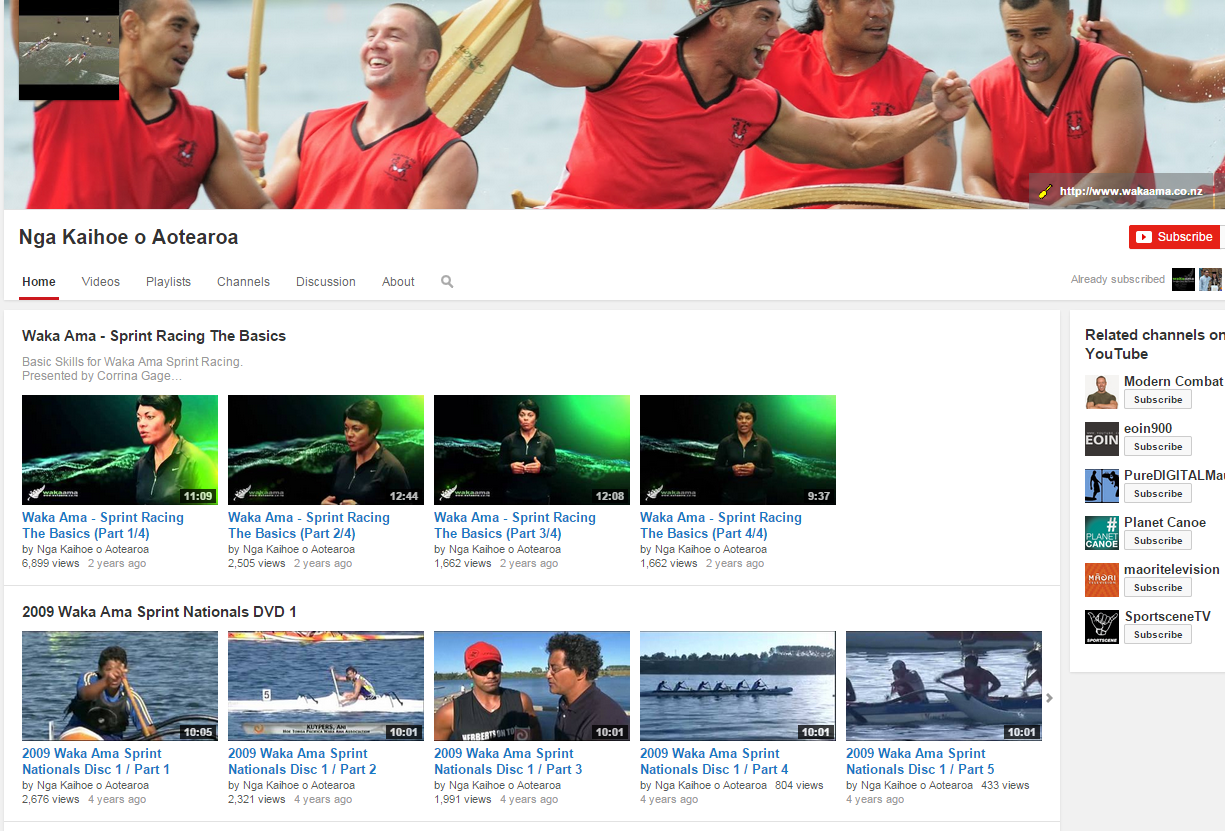
Task: Play the Nationals Disc 1 Part 3 thumbnail
Action: pyautogui.click(x=532, y=686)
